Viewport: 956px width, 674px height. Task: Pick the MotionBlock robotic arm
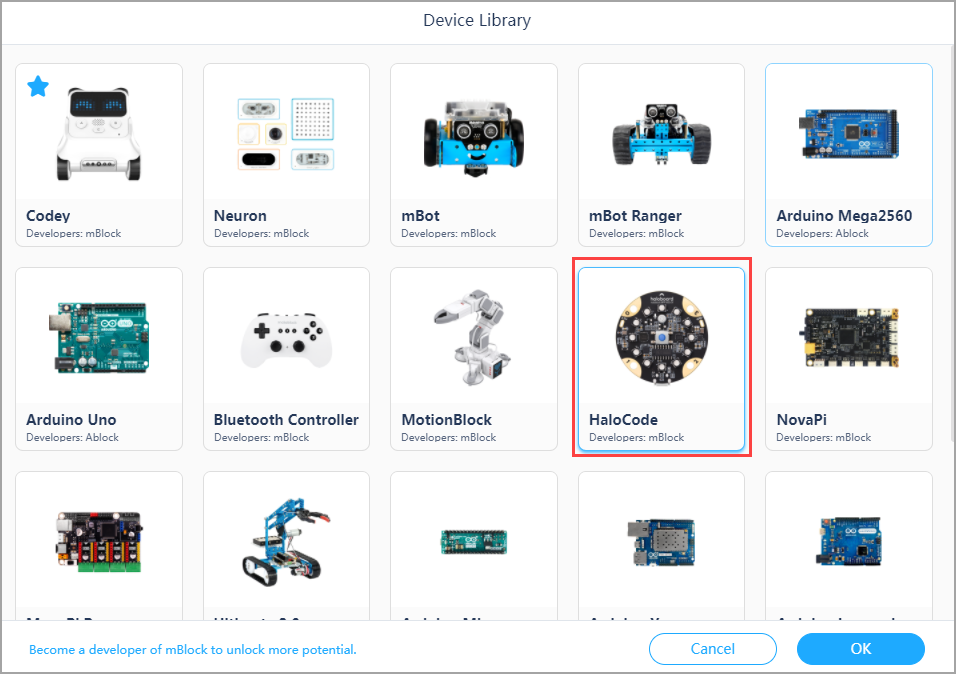pos(474,359)
